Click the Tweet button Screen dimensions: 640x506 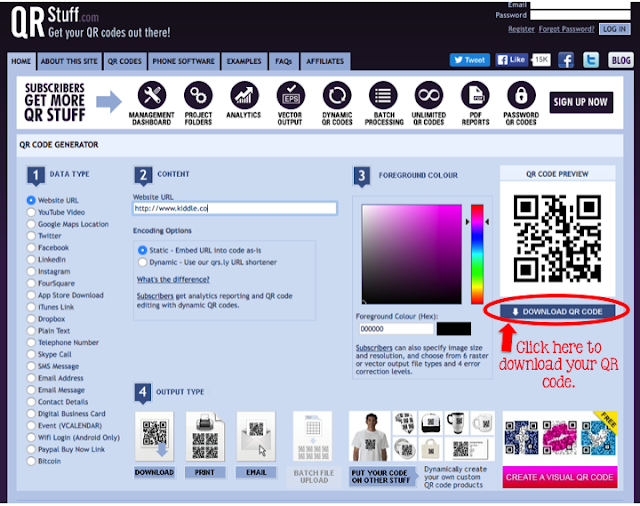[x=469, y=60]
